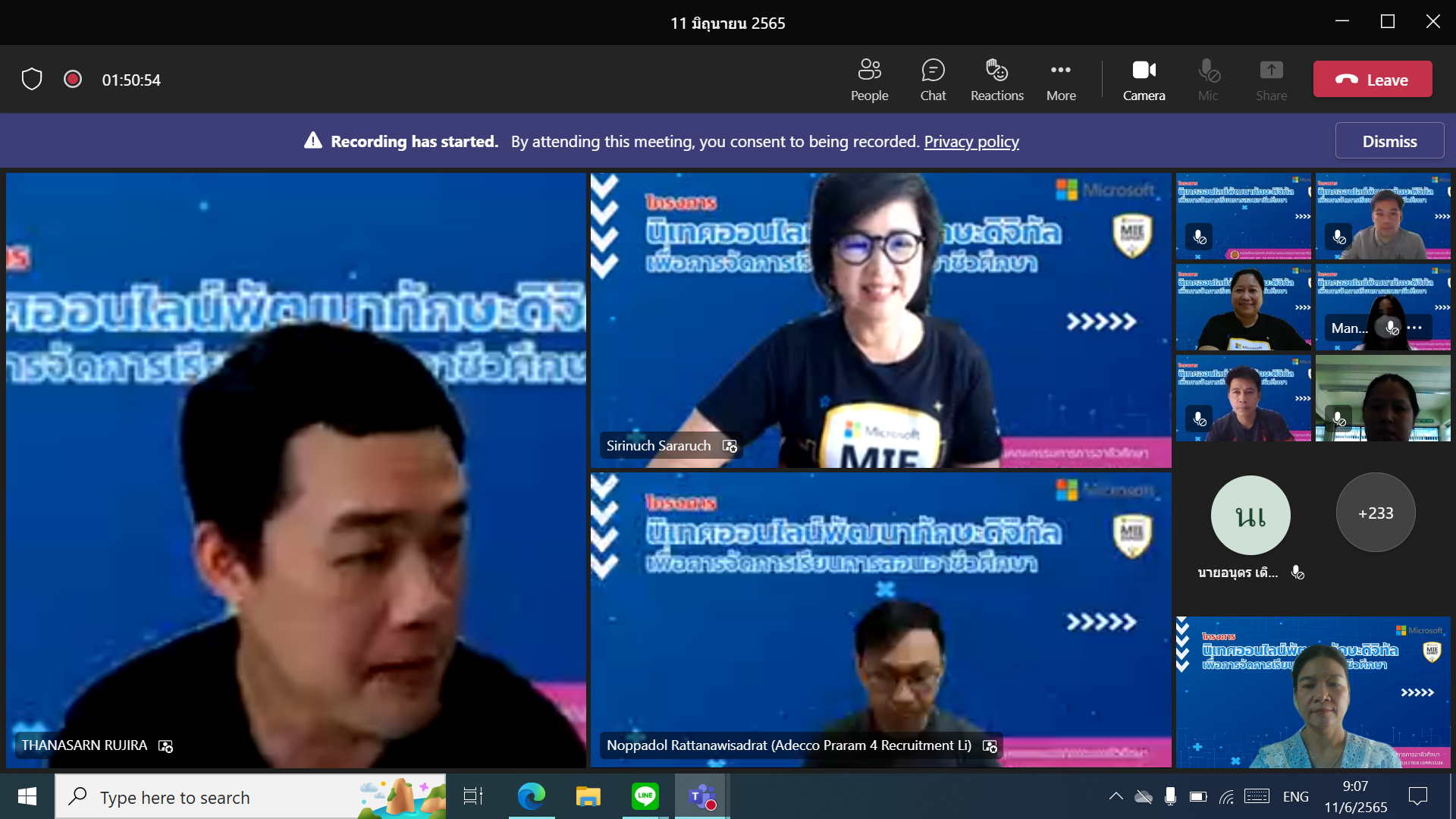Open the Windows Start menu

click(x=27, y=796)
